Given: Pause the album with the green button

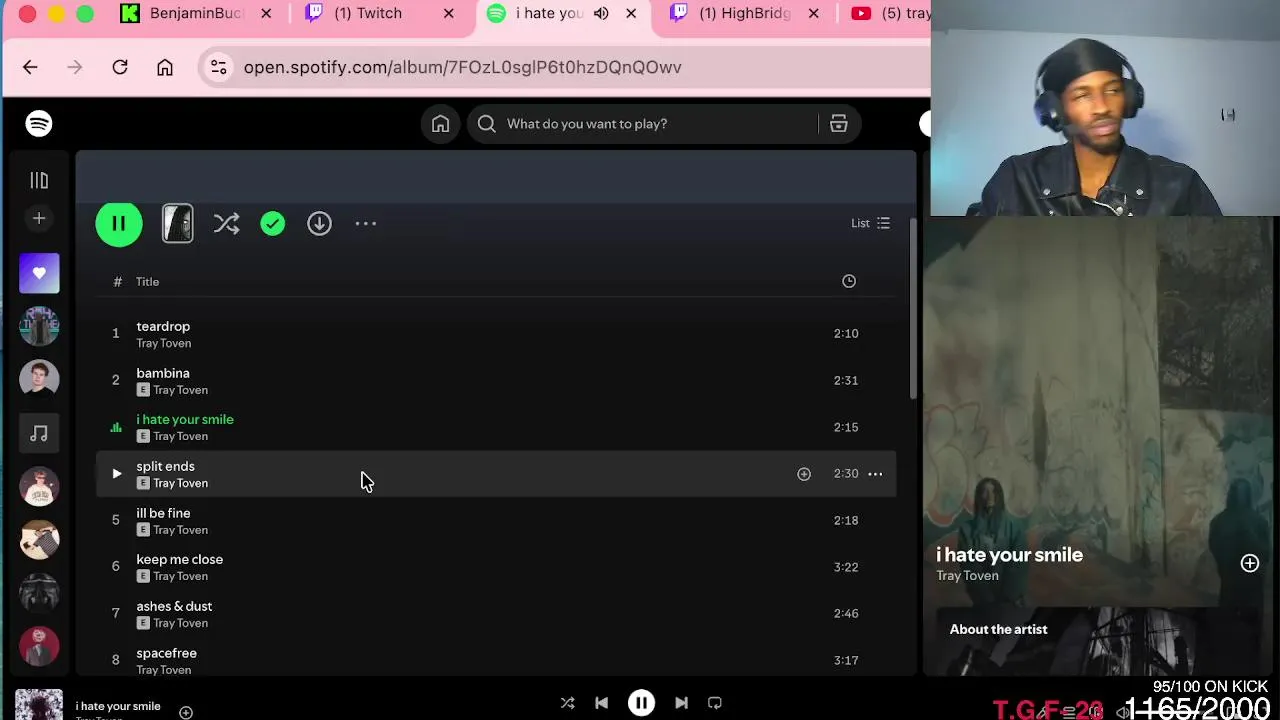Looking at the screenshot, I should click(119, 223).
